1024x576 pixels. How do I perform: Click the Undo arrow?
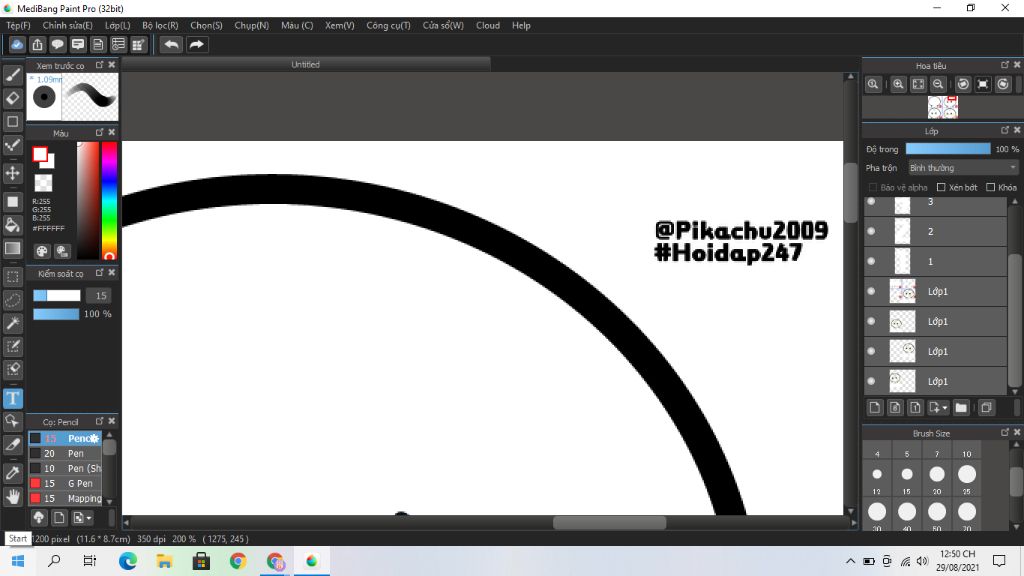[171, 44]
